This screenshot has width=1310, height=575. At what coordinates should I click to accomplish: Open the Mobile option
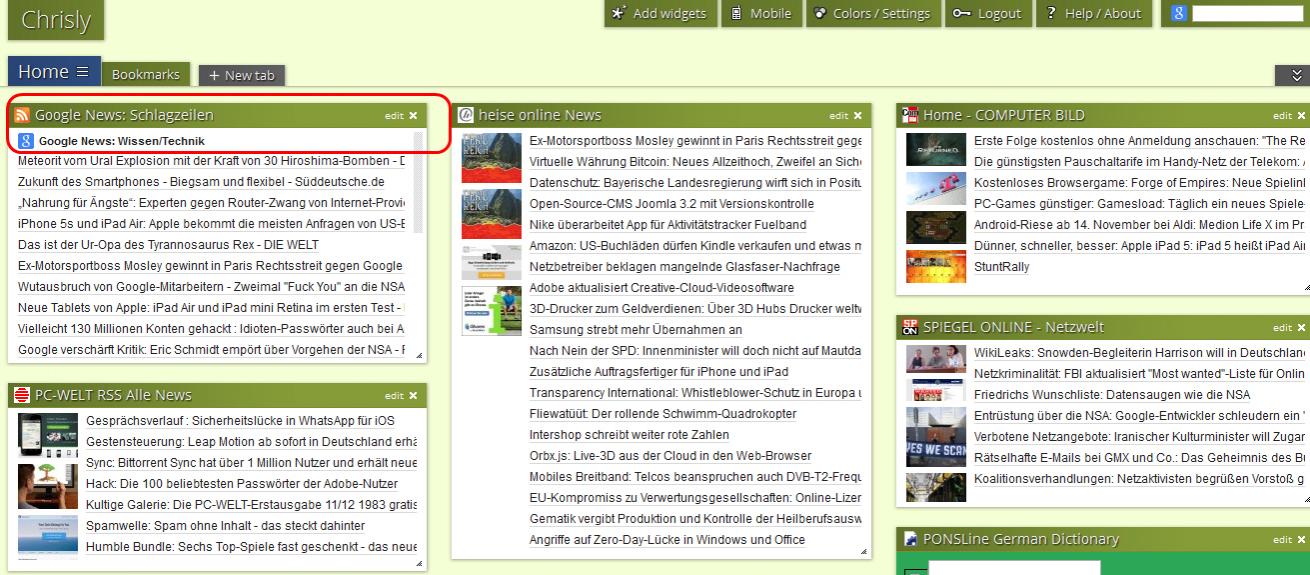click(761, 13)
